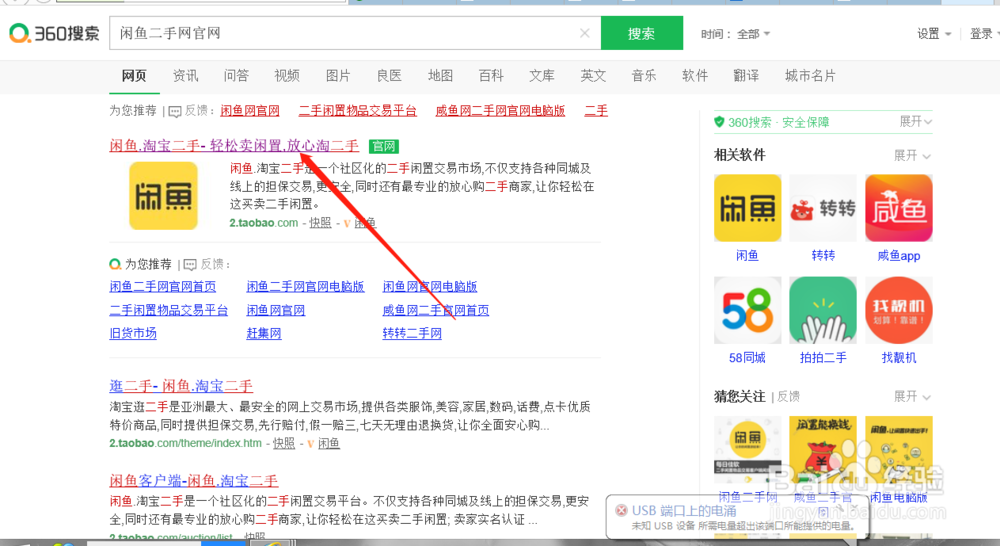Expand the 相关软件 section
1000x546 pixels.
pyautogui.click(x=912, y=155)
